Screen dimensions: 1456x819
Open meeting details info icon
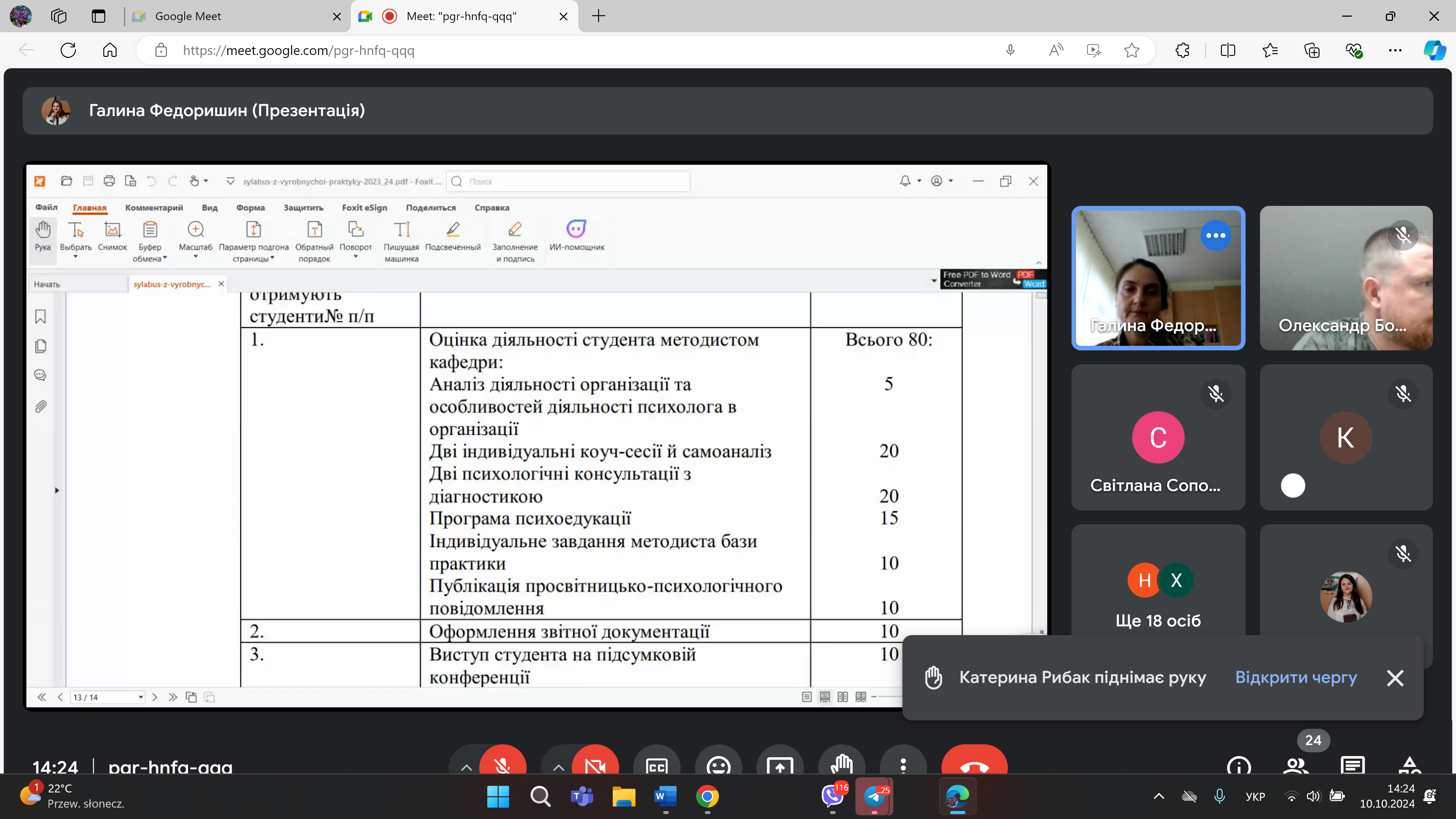(x=1239, y=766)
